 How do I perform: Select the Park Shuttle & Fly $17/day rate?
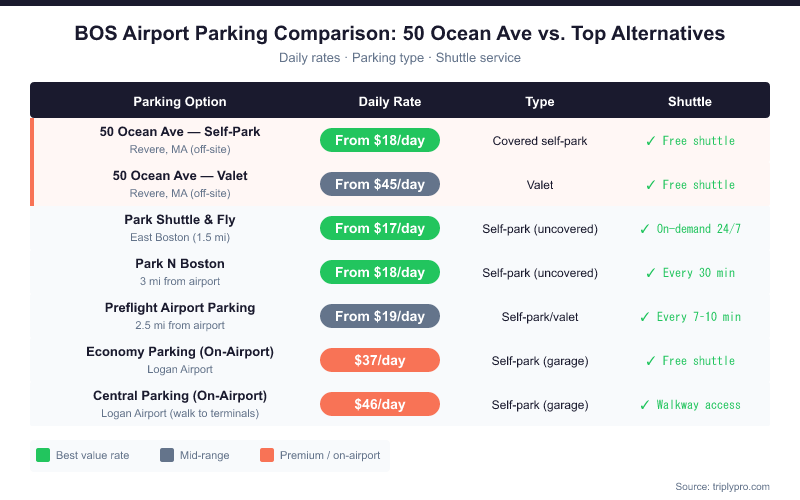(380, 229)
